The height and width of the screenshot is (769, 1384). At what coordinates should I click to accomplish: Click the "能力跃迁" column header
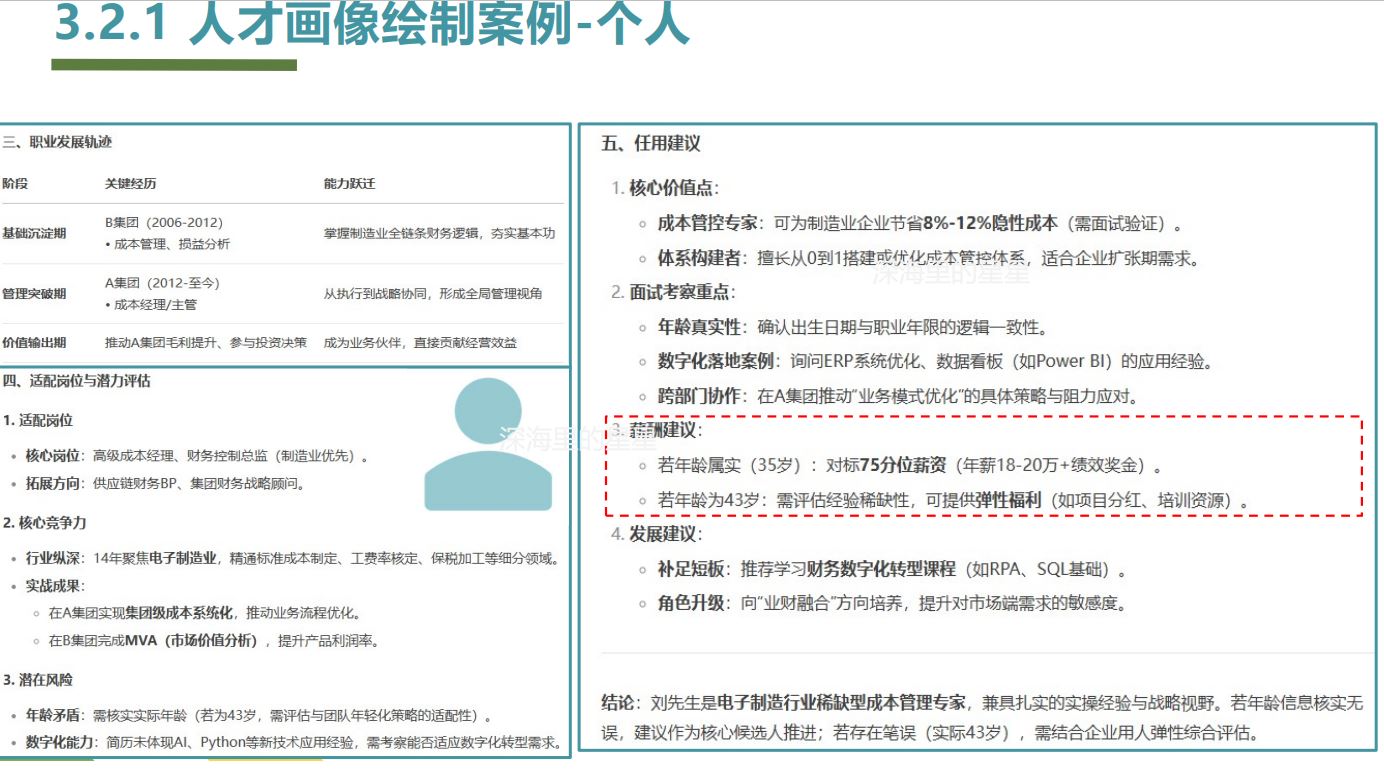point(349,184)
